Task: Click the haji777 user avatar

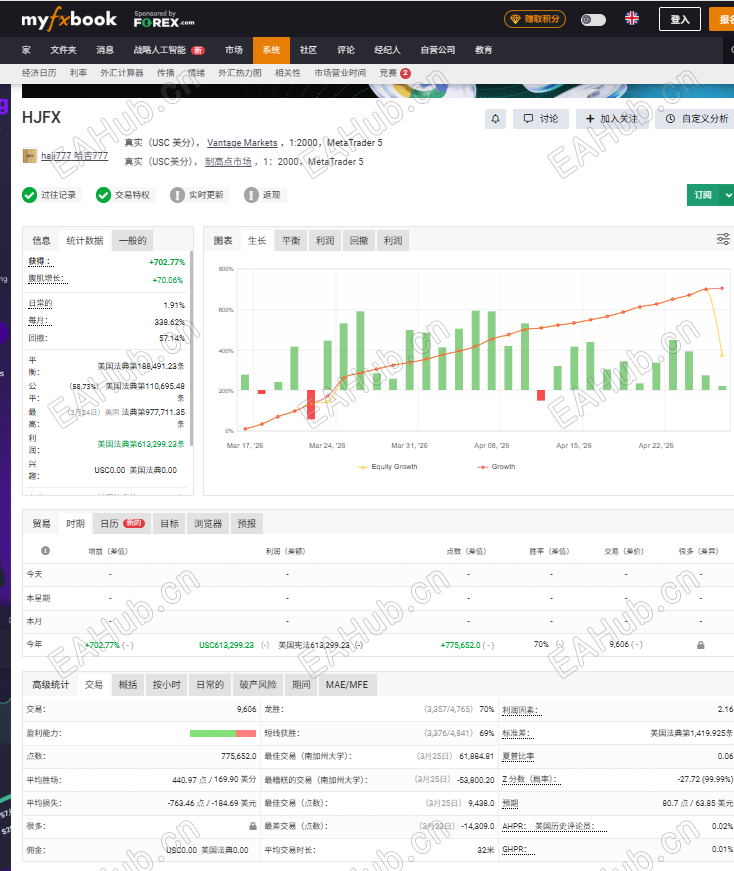Action: click(30, 156)
